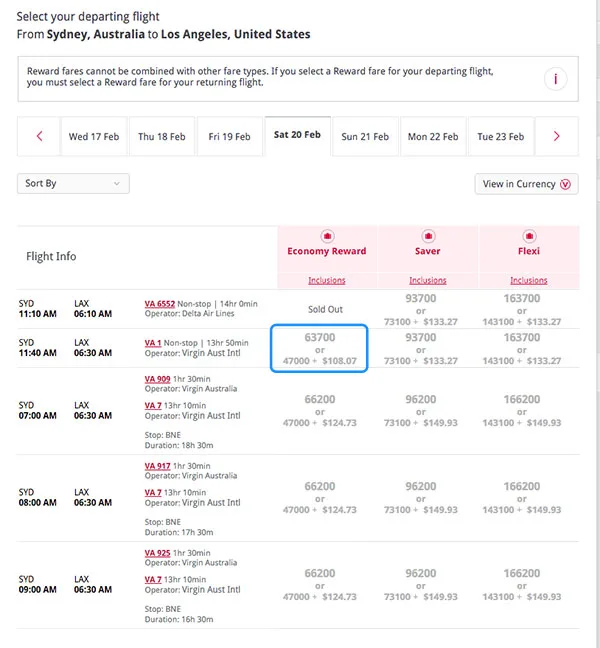Open the VA 6552 flight number link
Screen dimensions: 600x648
coord(160,303)
